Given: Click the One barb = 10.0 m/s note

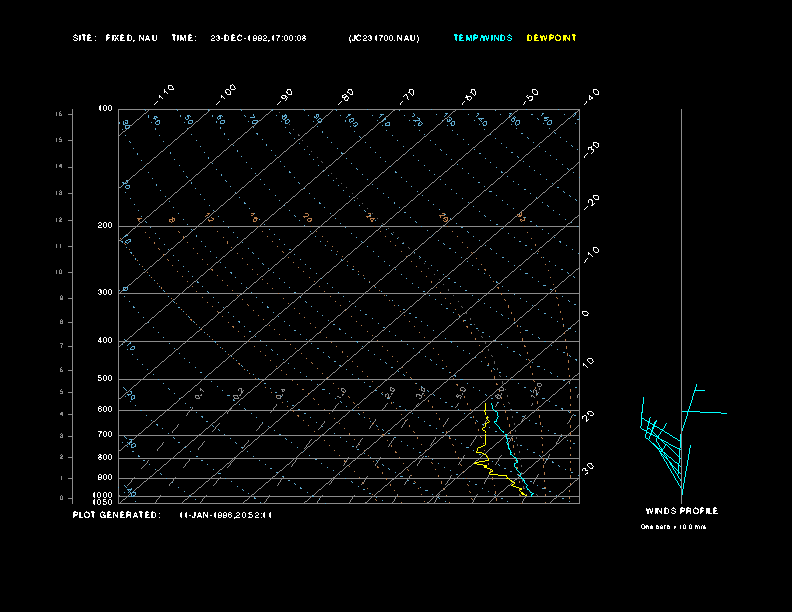Looking at the screenshot, I should click(673, 527).
